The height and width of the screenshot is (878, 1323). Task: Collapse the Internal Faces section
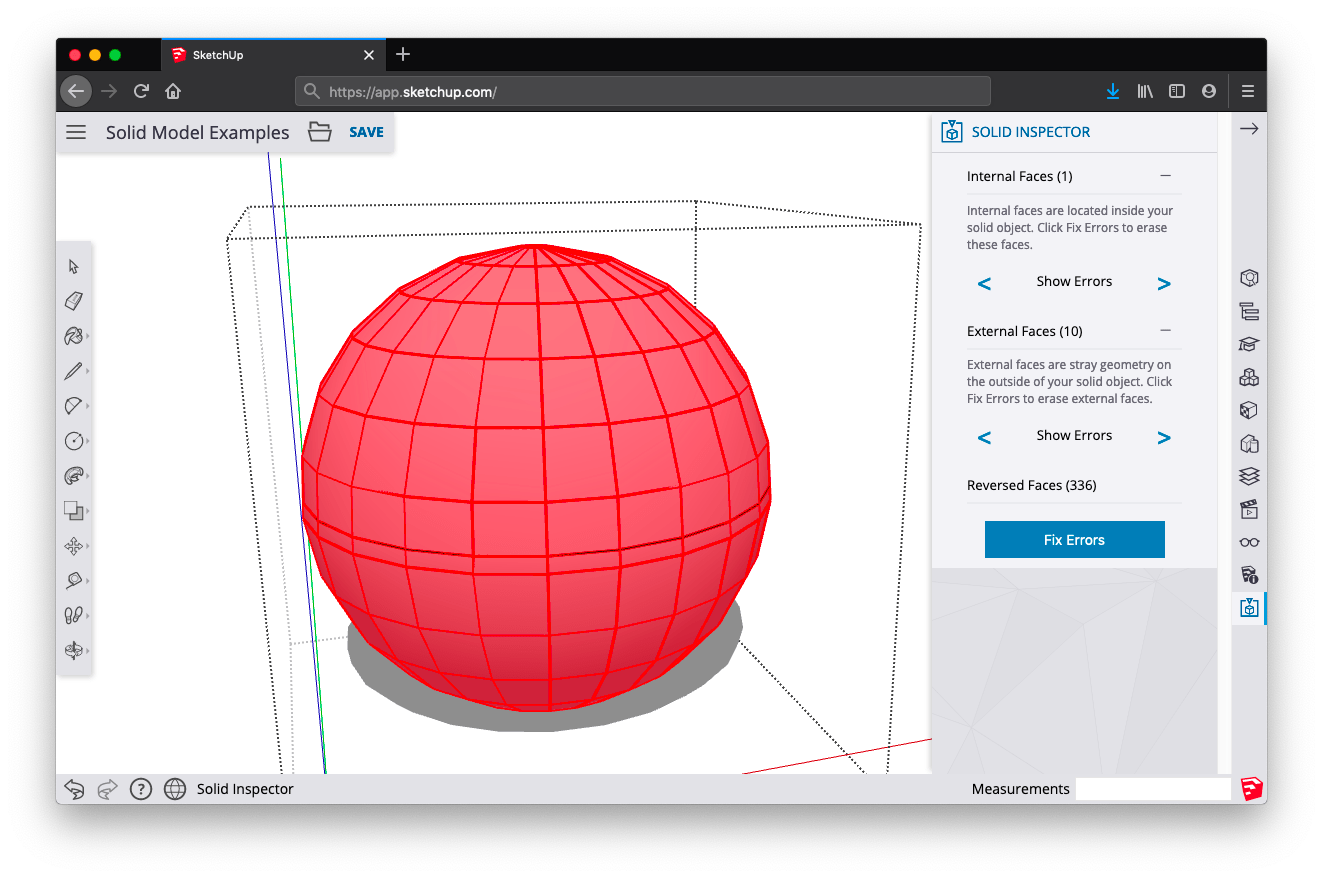click(1166, 175)
